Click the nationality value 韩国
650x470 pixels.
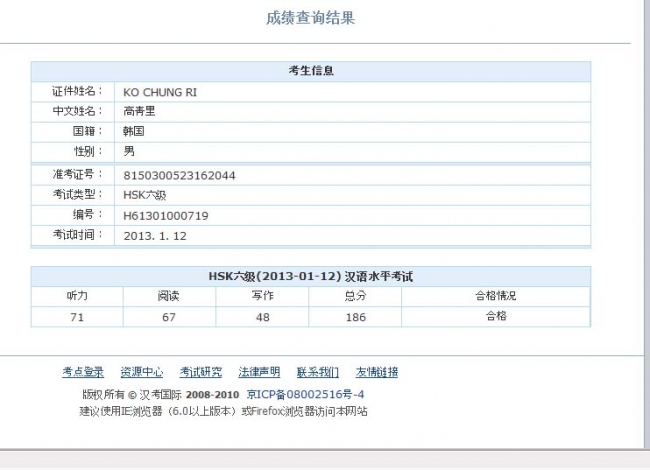click(134, 131)
